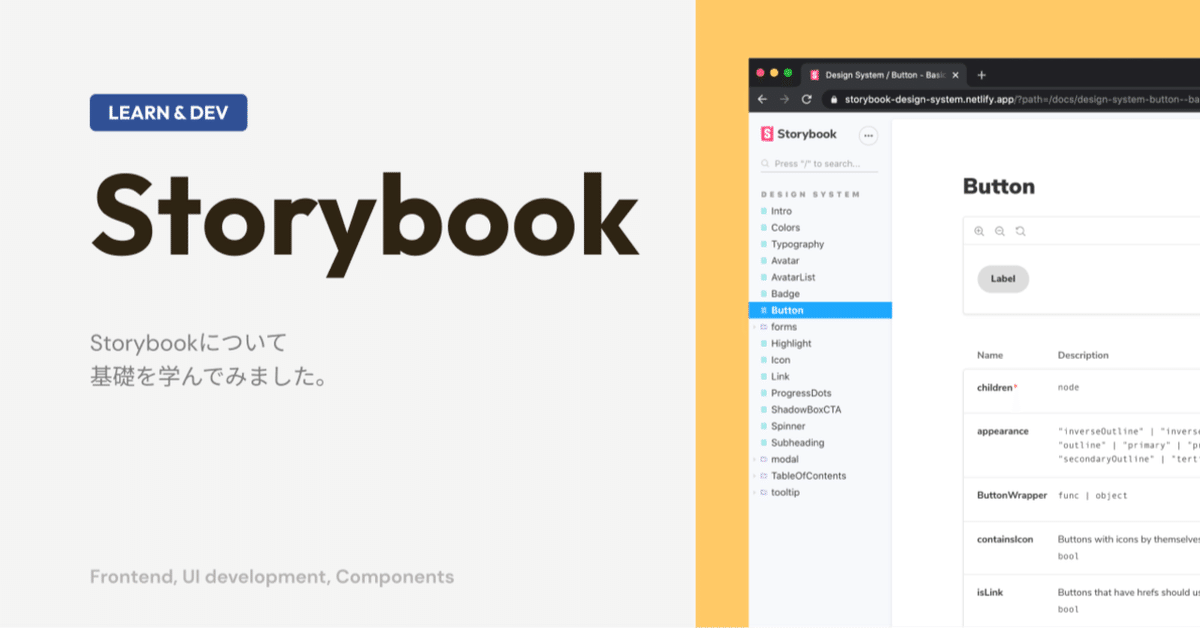Click the appearance prop name

1003,432
